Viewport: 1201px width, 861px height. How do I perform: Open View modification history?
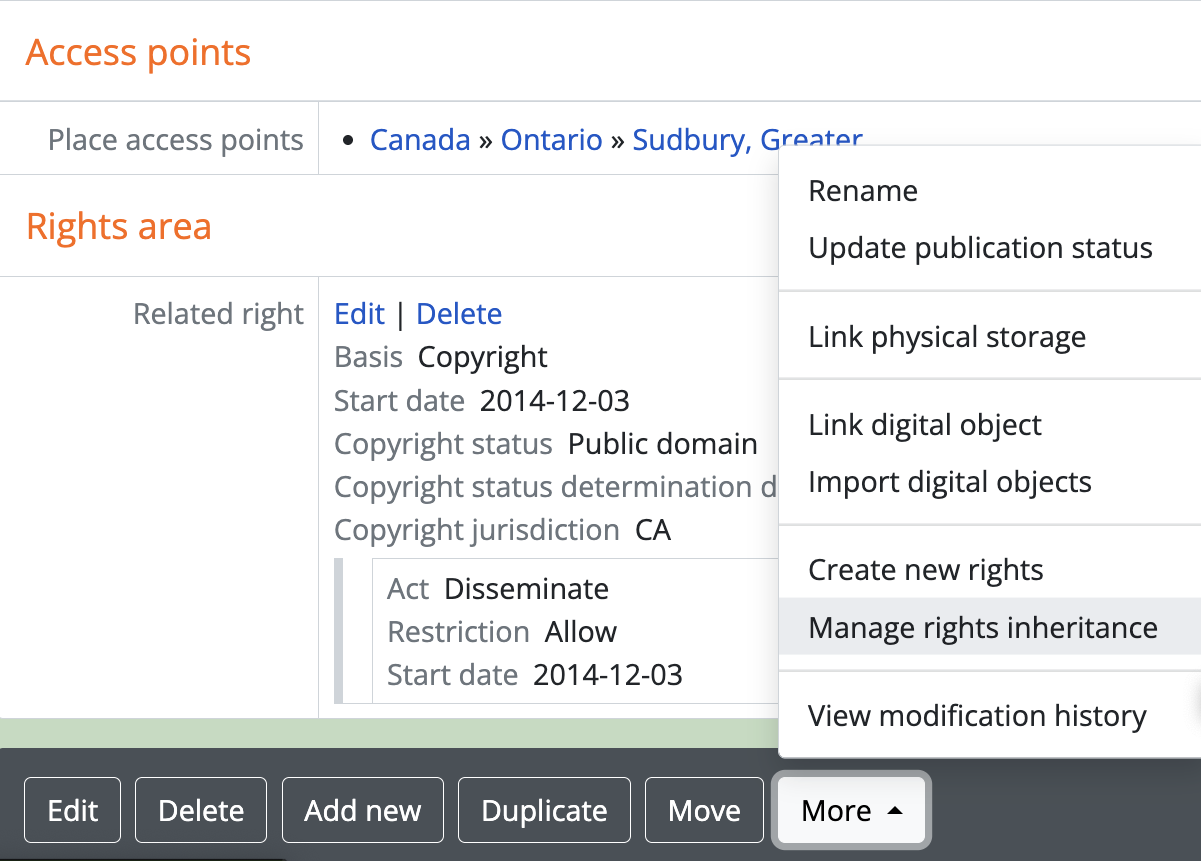click(x=976, y=716)
